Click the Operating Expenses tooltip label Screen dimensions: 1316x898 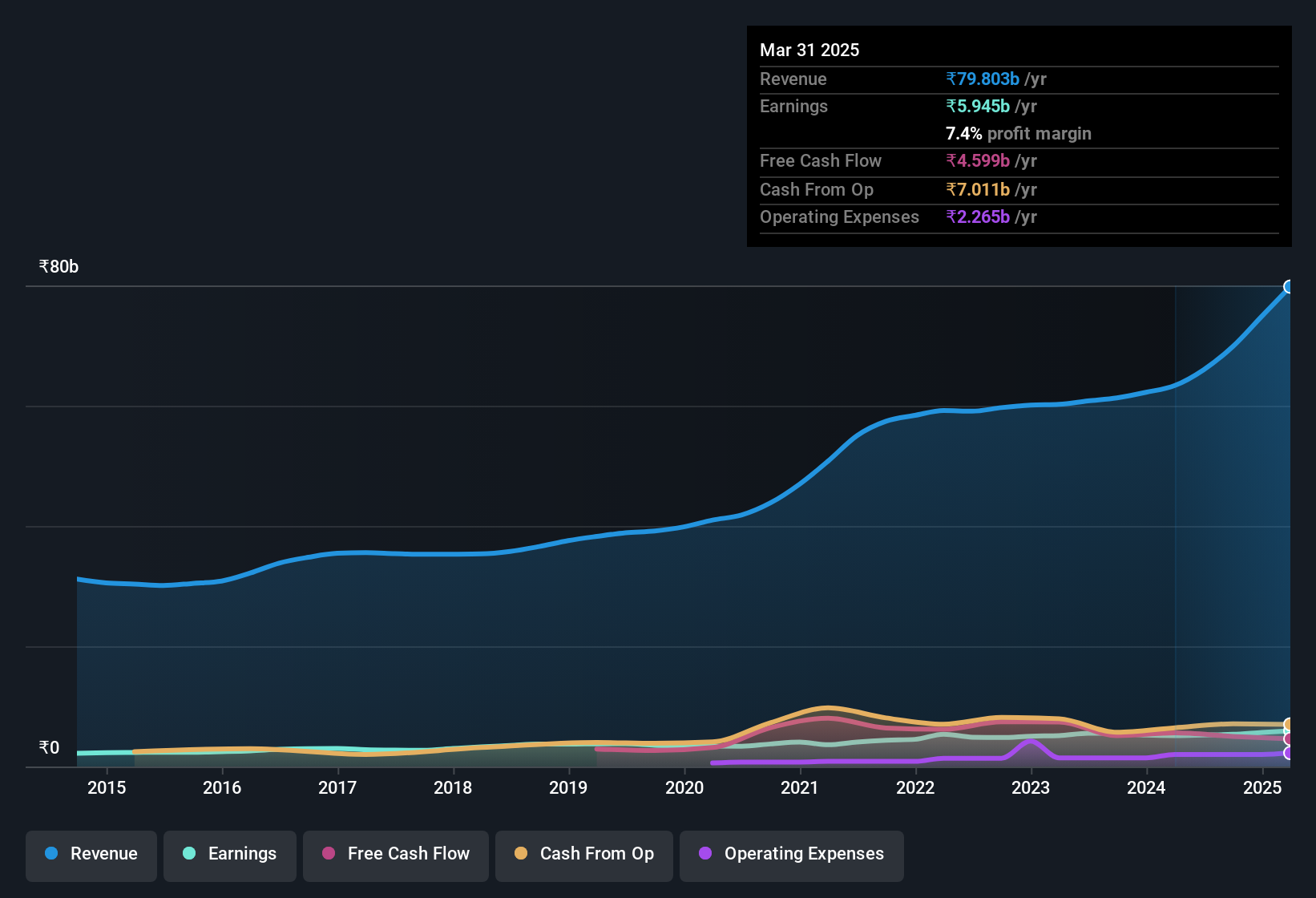(839, 217)
